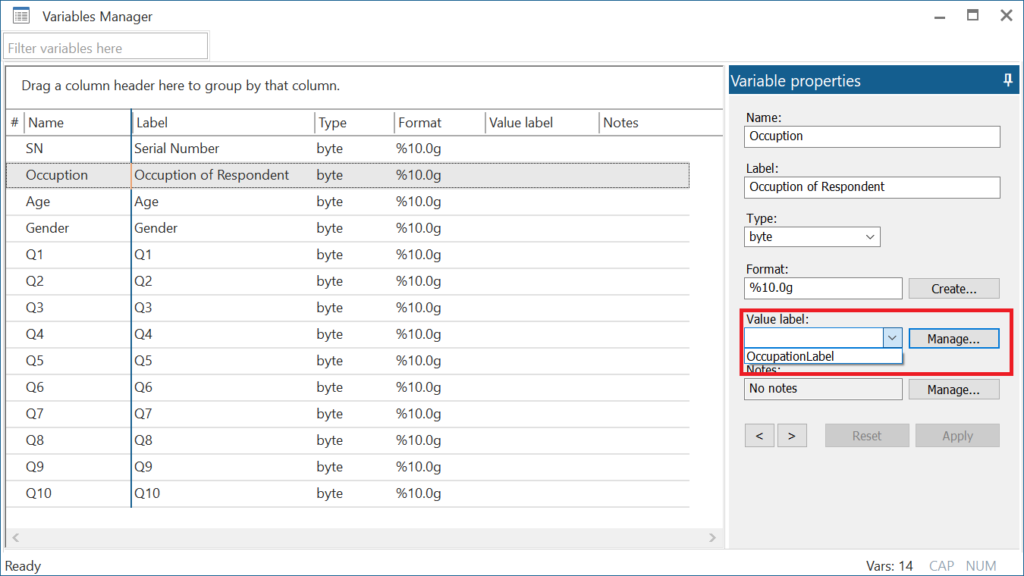Select OccupationLabel from the dropdown list

click(823, 356)
